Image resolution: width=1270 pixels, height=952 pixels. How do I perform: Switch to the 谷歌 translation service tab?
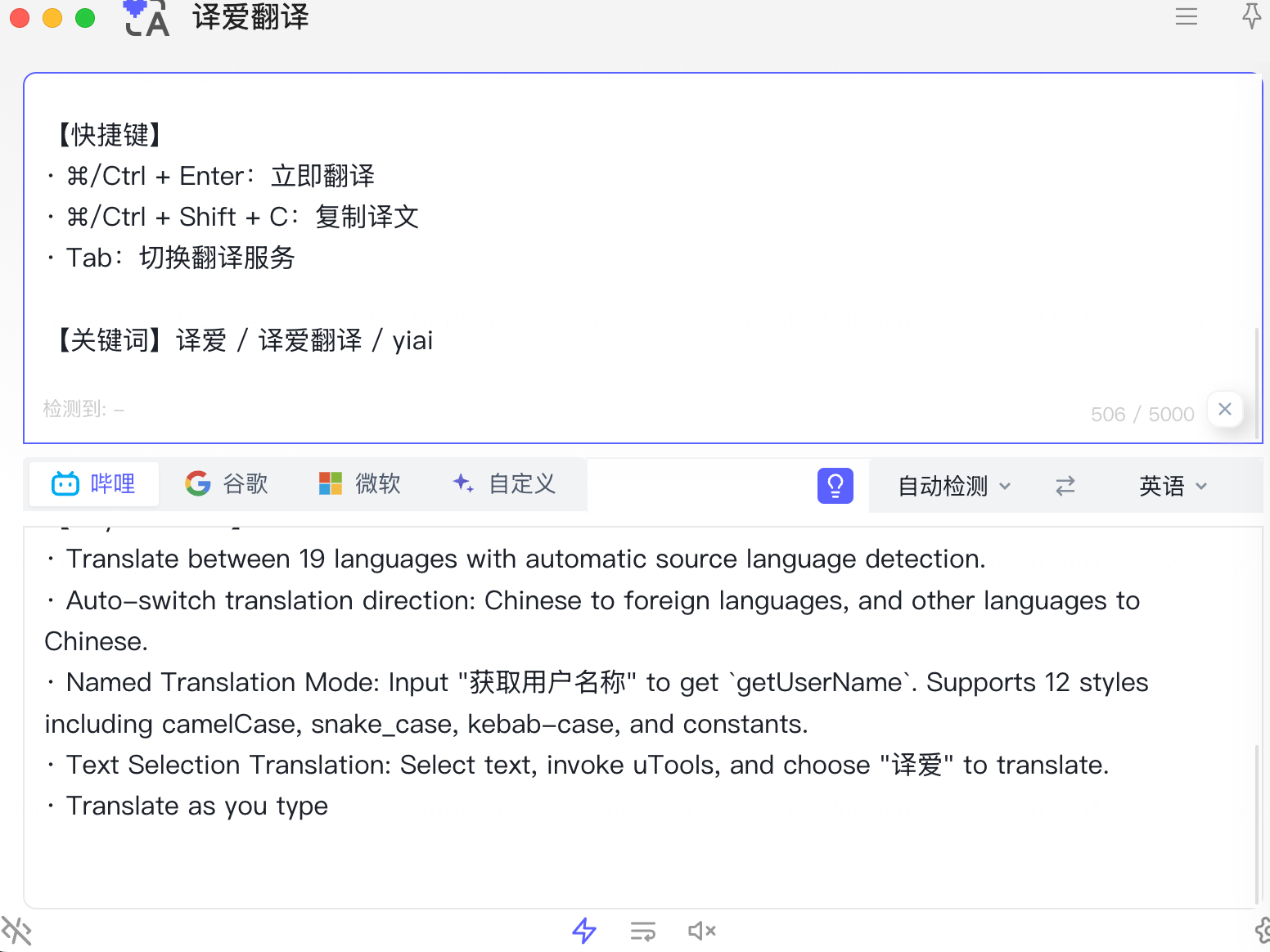(227, 484)
